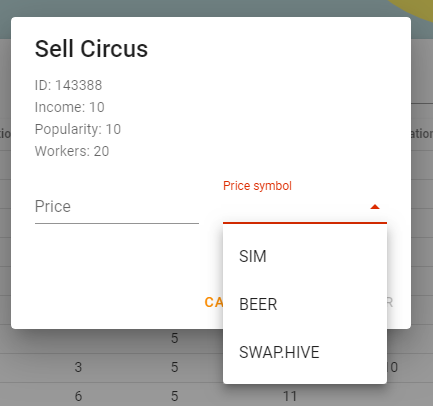Click the Popularity: 10 text
Image resolution: width=433 pixels, height=406 pixels.
pos(78,129)
